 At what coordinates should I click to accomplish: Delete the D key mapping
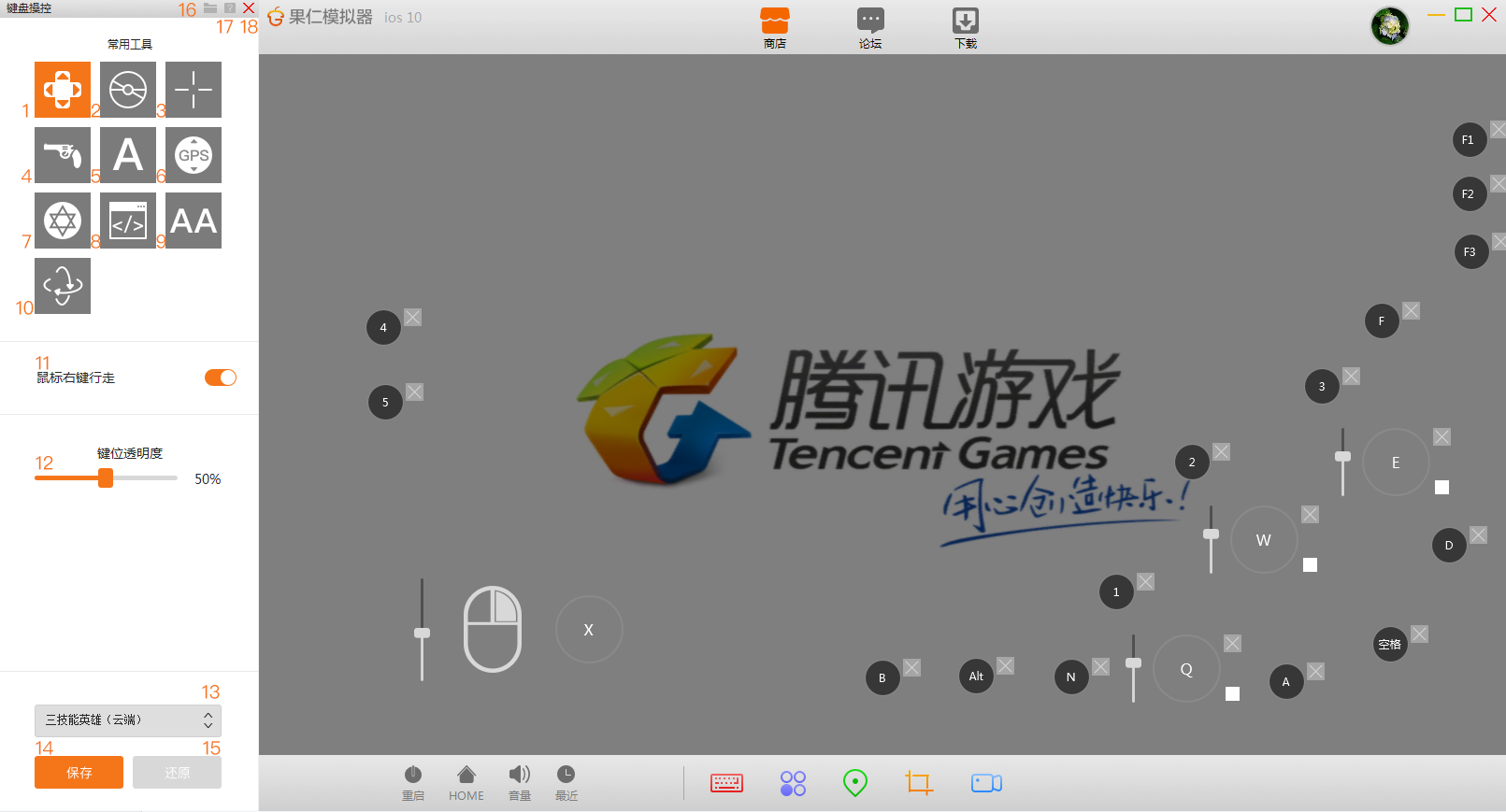[1478, 535]
